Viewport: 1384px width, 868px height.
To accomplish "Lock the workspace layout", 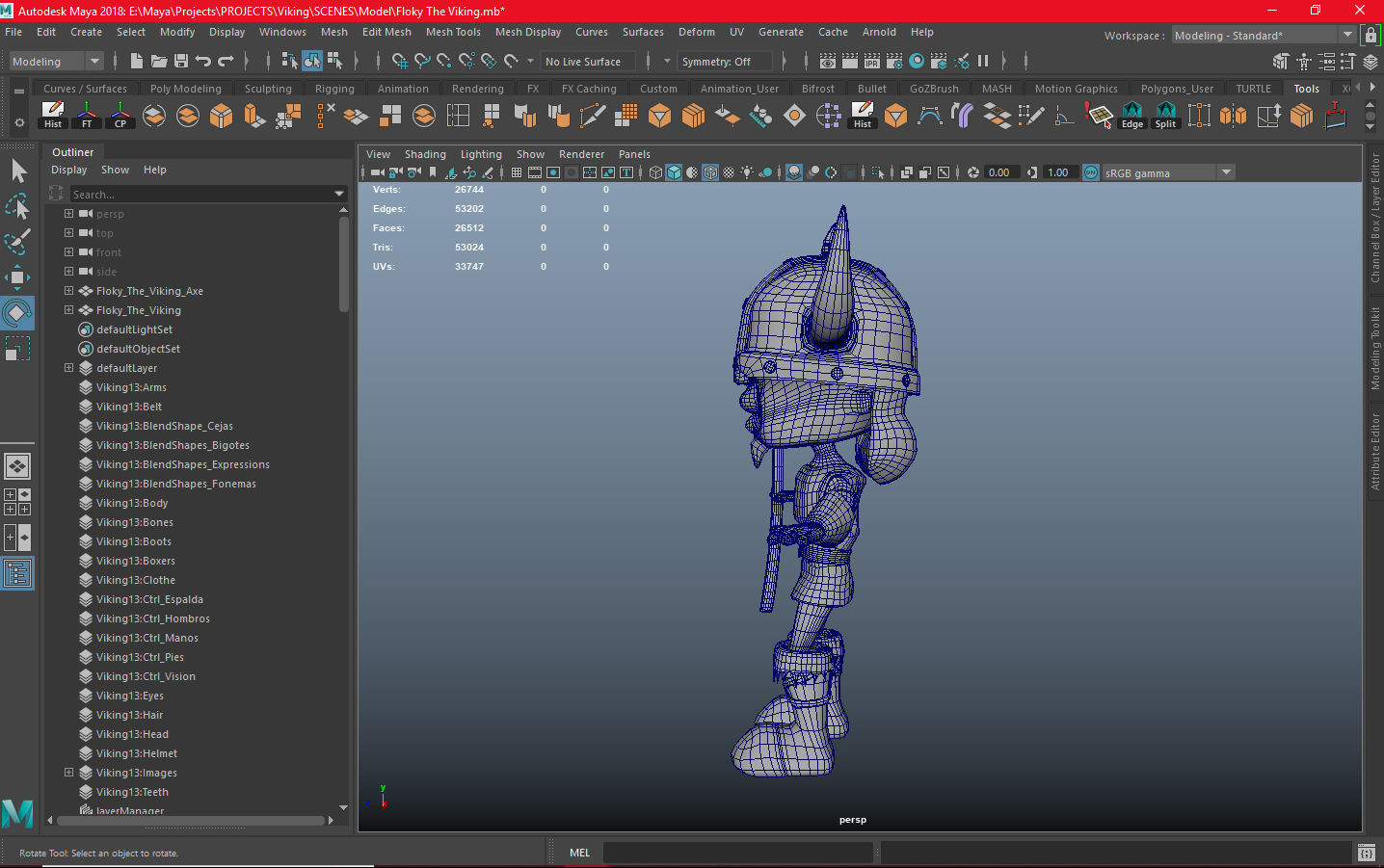I will click(1371, 36).
